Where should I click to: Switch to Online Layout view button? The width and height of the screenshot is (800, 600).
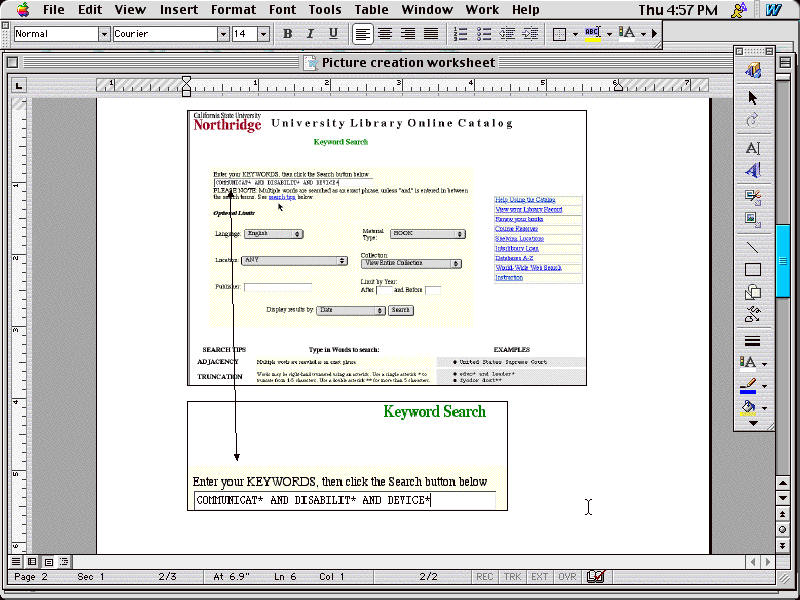click(32, 562)
